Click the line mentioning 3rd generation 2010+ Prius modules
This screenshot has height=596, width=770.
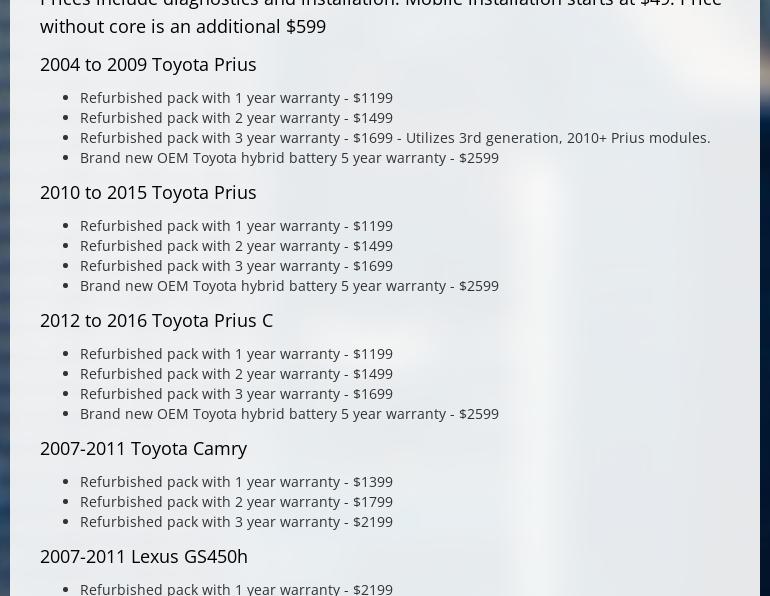(395, 138)
